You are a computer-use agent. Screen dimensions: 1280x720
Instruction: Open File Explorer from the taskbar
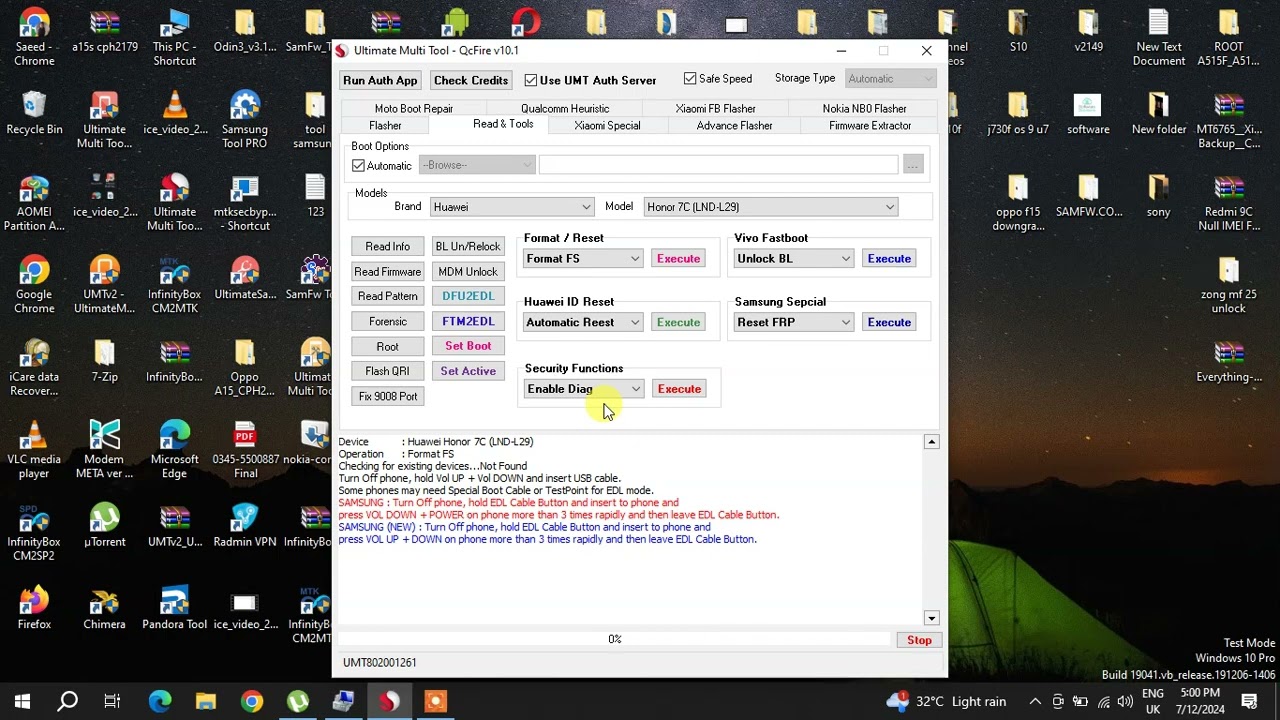point(206,702)
